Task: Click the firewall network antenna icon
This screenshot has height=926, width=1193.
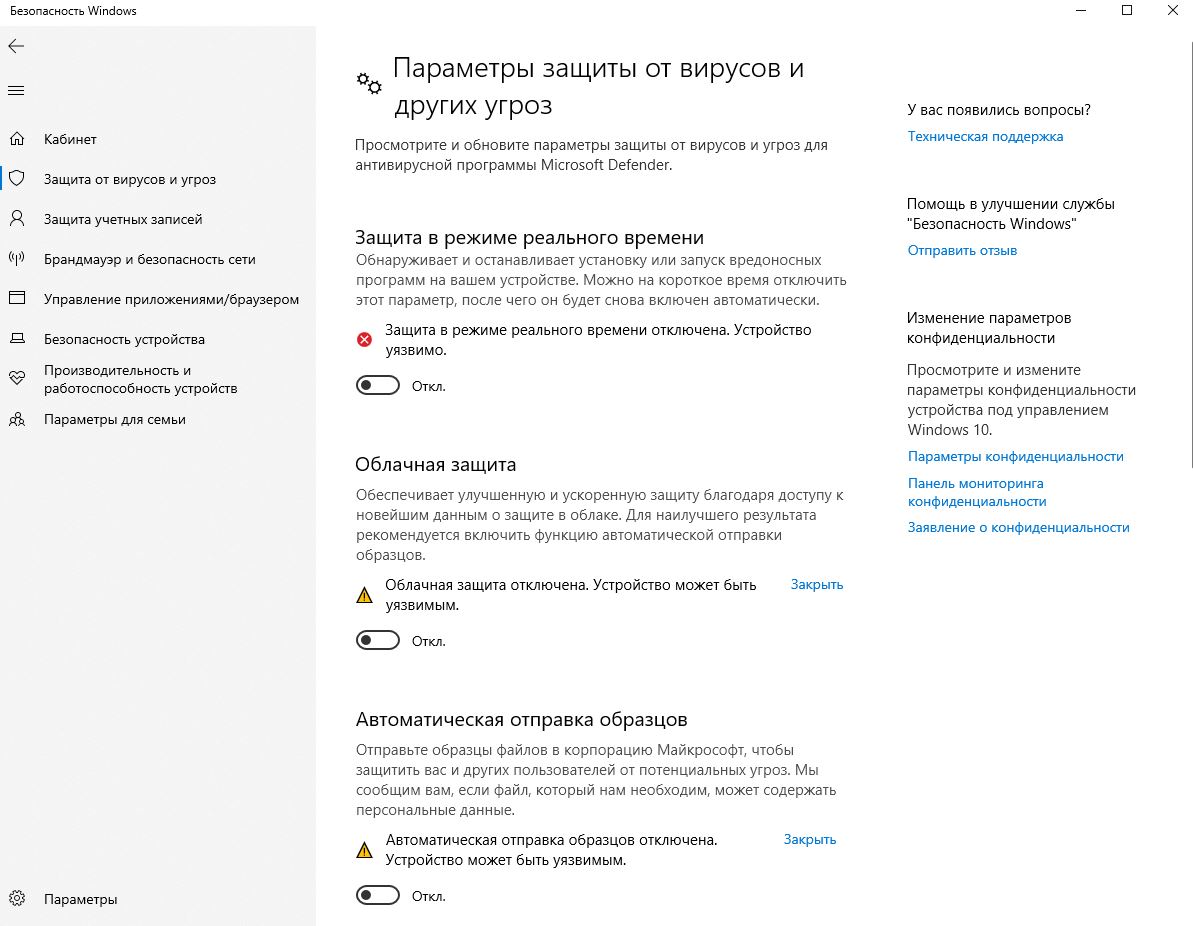Action: click(17, 259)
